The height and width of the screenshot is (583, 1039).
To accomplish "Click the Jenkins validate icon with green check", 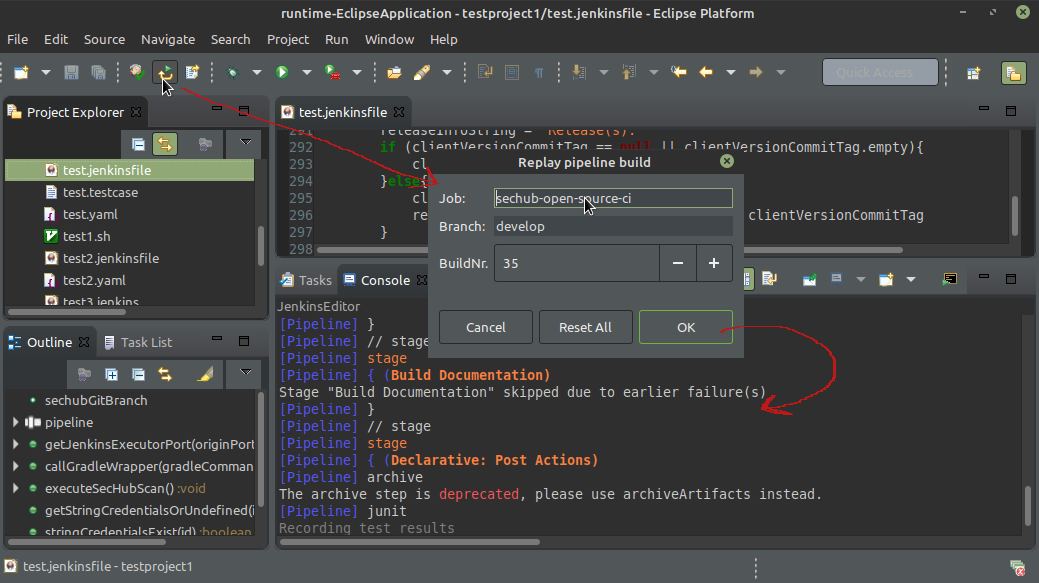I will coord(137,72).
